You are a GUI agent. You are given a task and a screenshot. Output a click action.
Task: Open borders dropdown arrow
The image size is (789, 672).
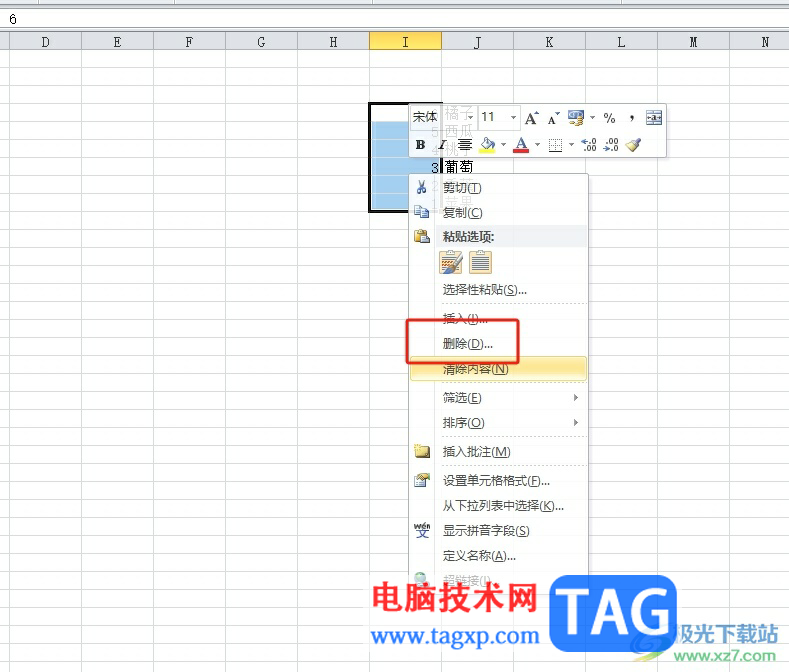click(571, 145)
